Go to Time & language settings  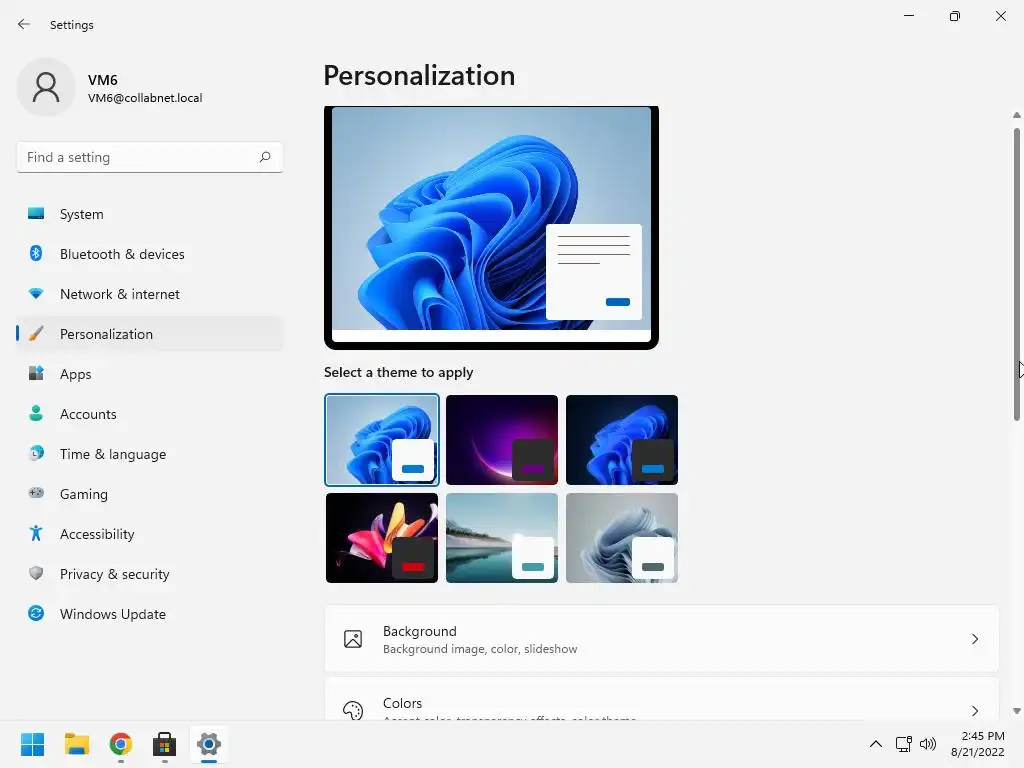point(150,454)
